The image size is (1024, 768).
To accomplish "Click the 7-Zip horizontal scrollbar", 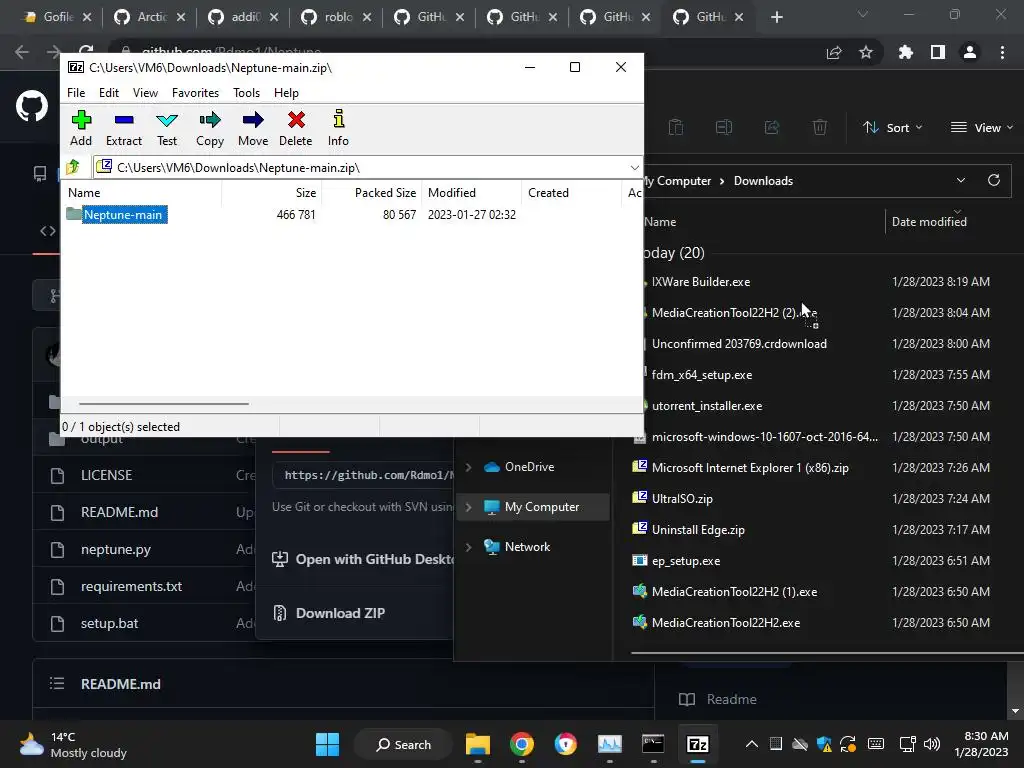I will (x=163, y=404).
